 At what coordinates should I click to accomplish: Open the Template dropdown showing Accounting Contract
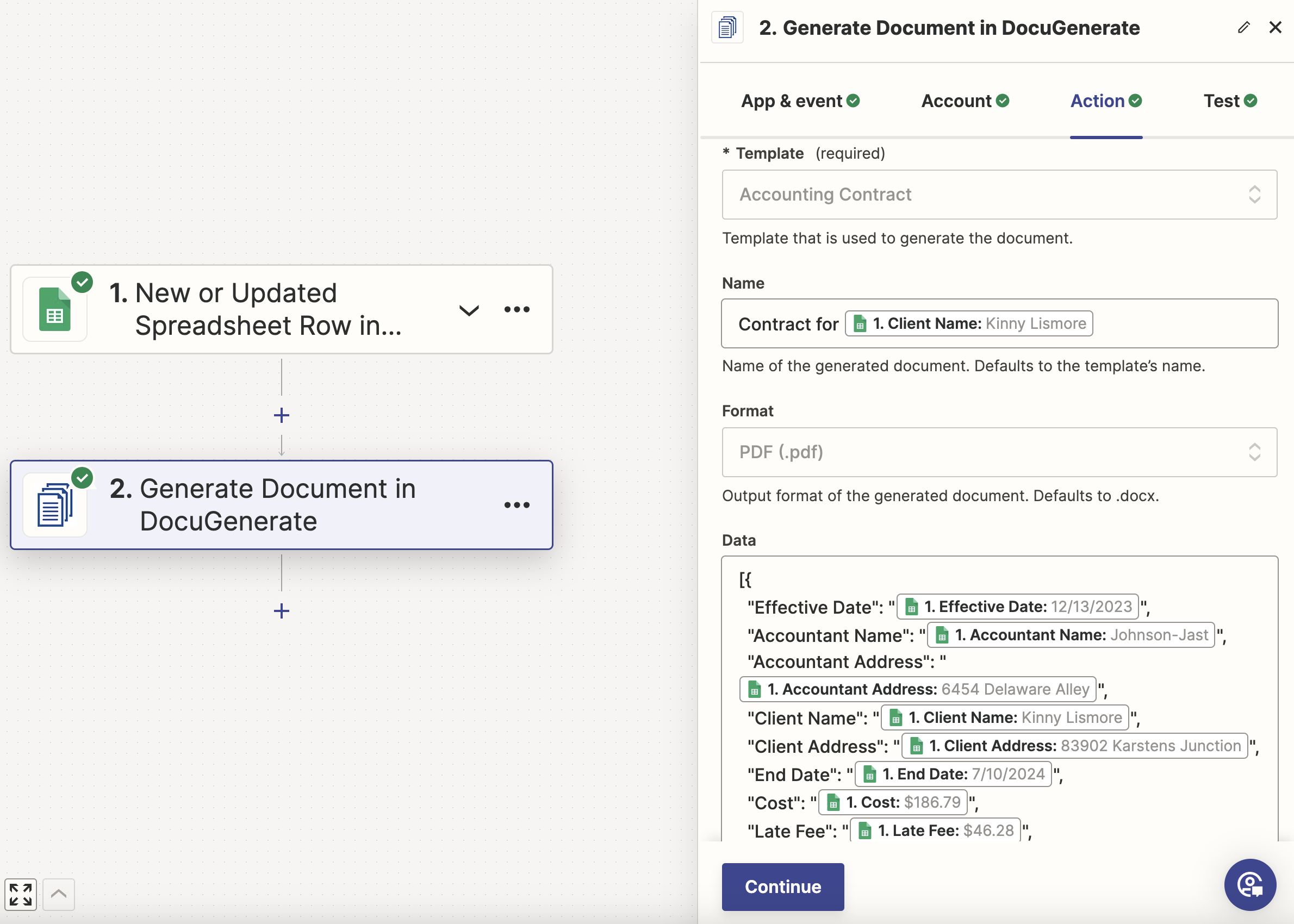pyautogui.click(x=999, y=195)
